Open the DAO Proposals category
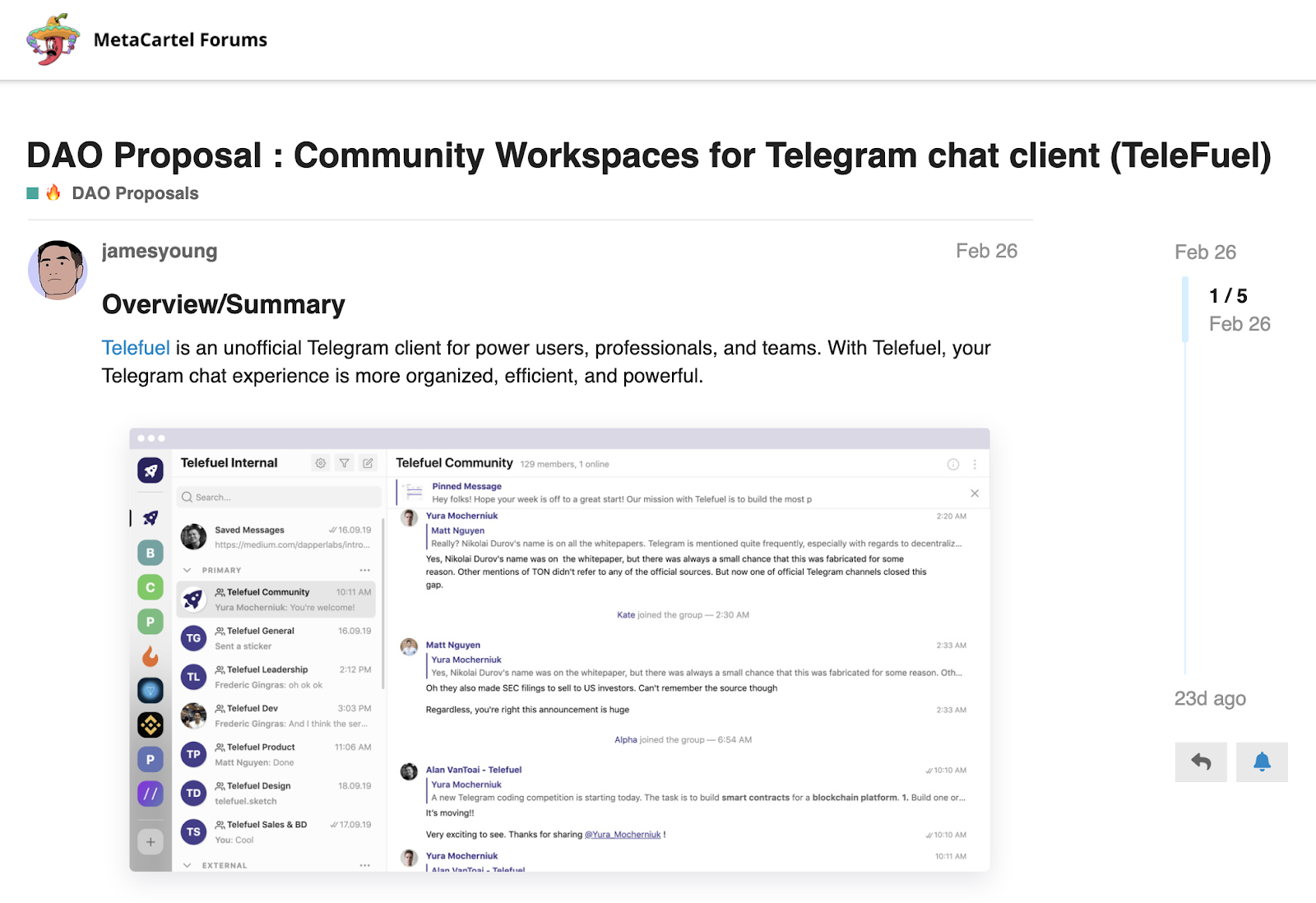The image size is (1316, 903). pos(135,193)
